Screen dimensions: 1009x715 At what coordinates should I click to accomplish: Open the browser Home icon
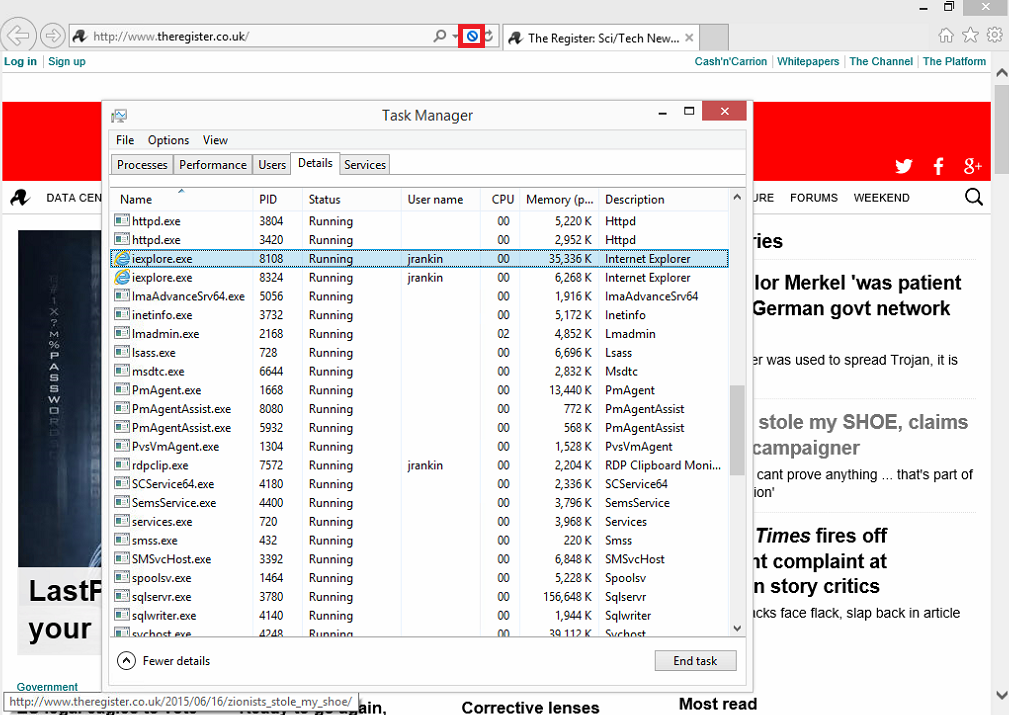(x=946, y=36)
